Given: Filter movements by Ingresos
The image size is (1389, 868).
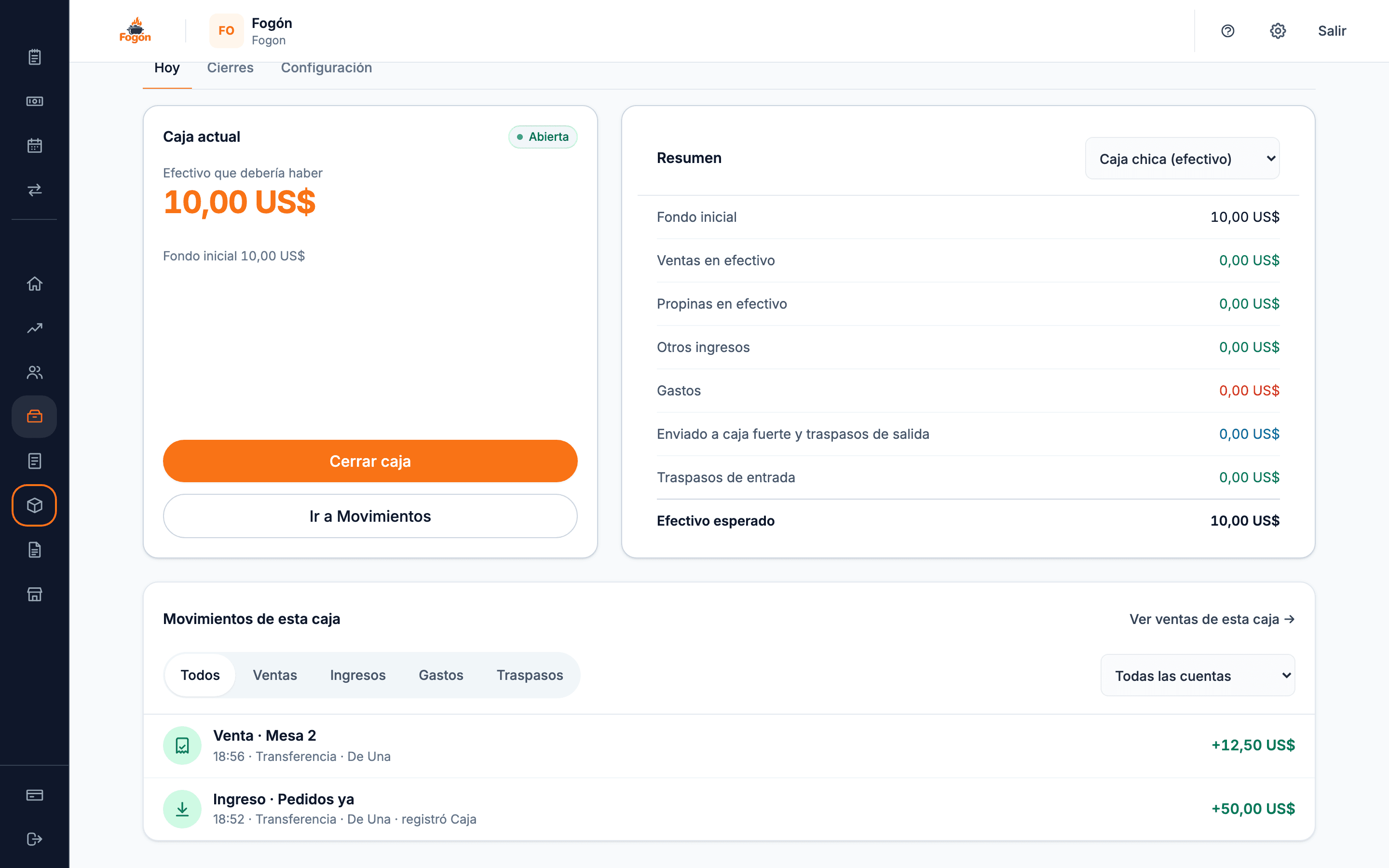Looking at the screenshot, I should click(357, 675).
